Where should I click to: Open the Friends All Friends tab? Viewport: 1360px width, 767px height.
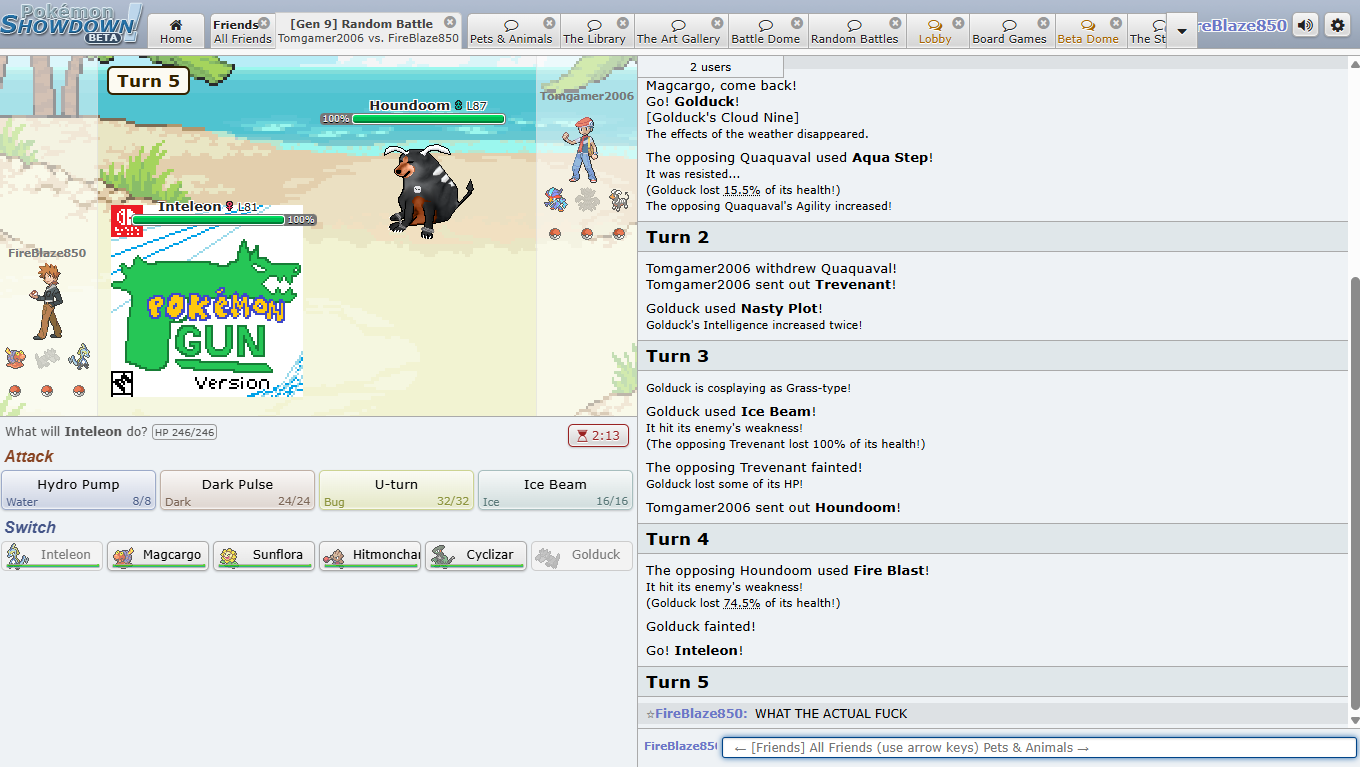(x=242, y=31)
